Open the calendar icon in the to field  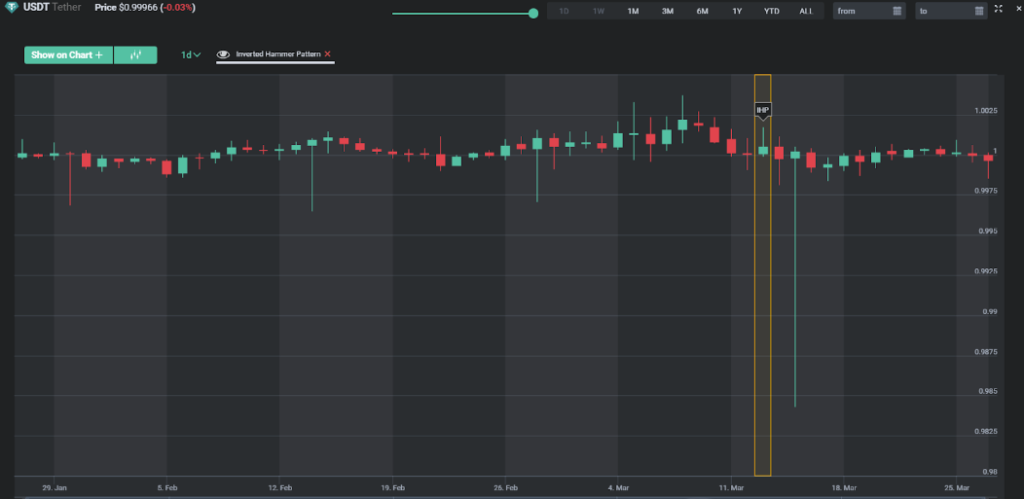pos(978,11)
